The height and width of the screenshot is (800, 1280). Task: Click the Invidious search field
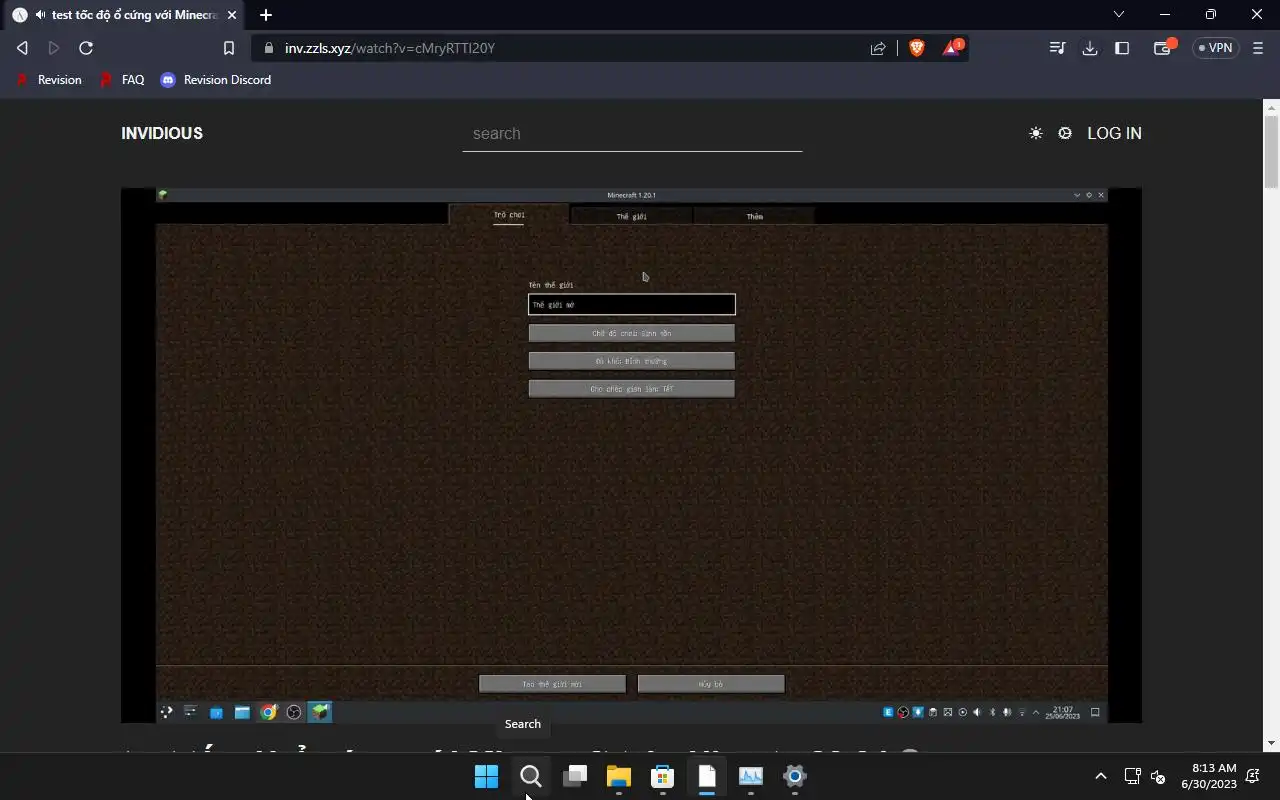[x=632, y=133]
